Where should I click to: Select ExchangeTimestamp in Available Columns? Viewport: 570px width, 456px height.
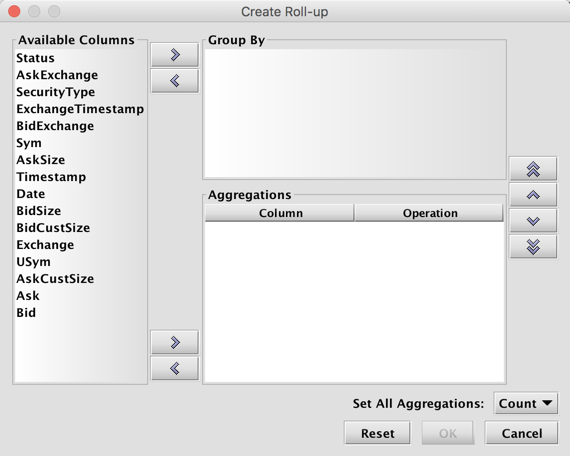coord(80,109)
